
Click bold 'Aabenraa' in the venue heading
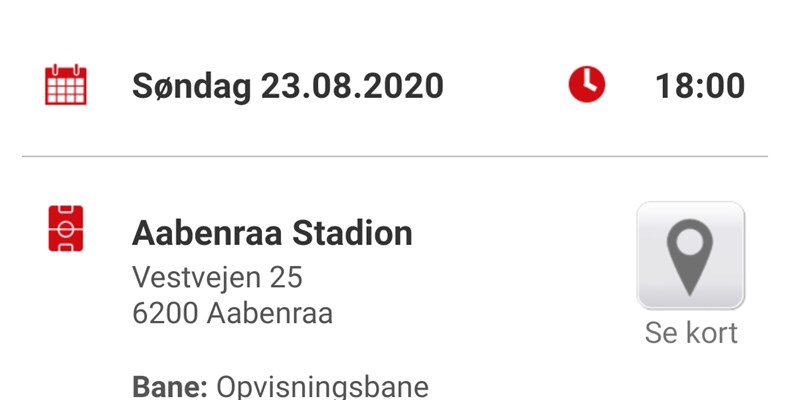pos(207,234)
